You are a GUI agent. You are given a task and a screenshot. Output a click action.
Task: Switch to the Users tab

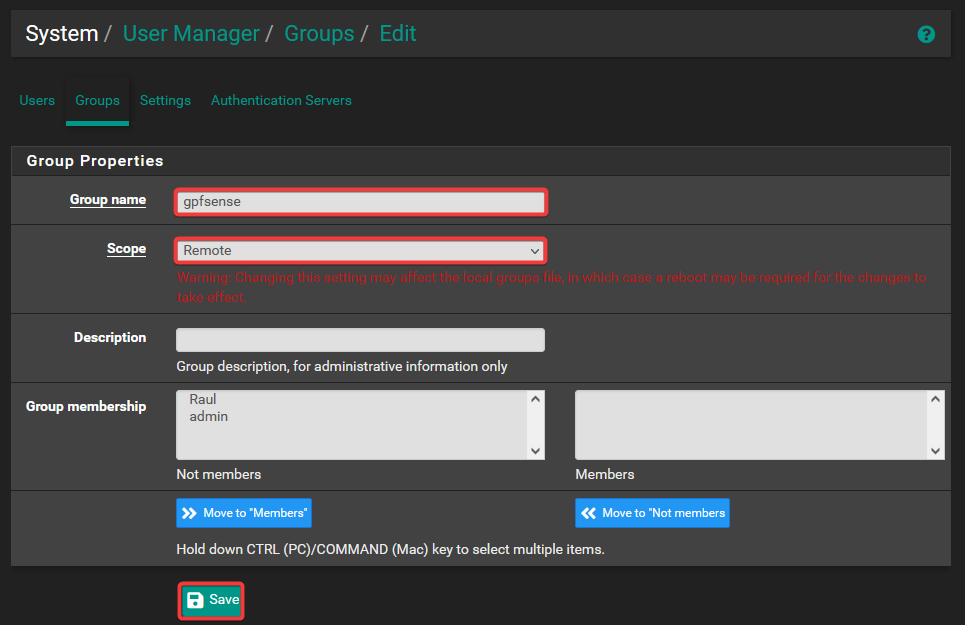click(x=37, y=100)
